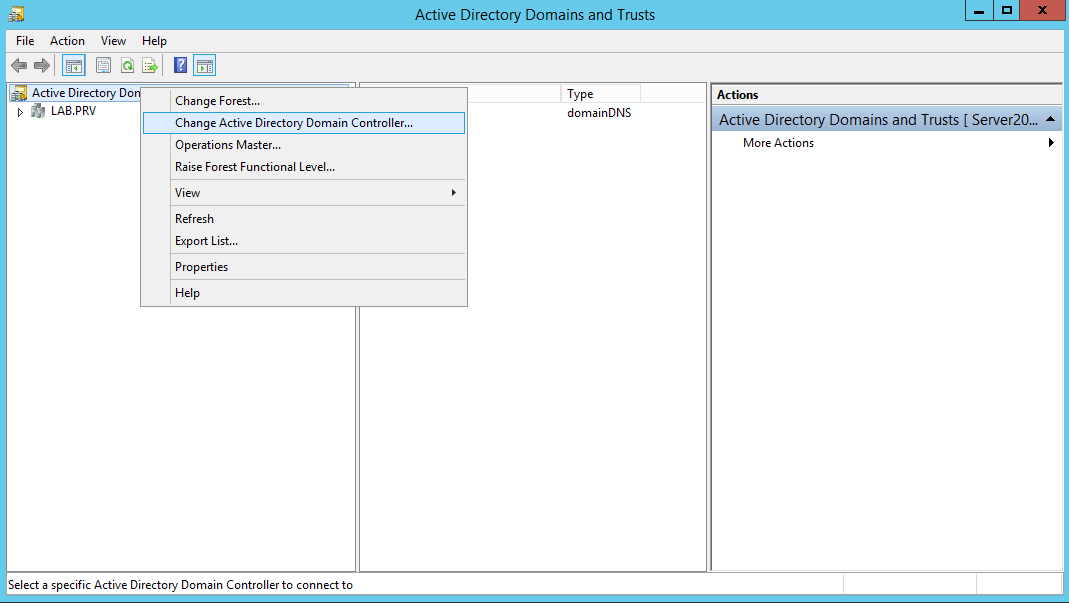Choose Change Forest... from context menu

[304, 101]
